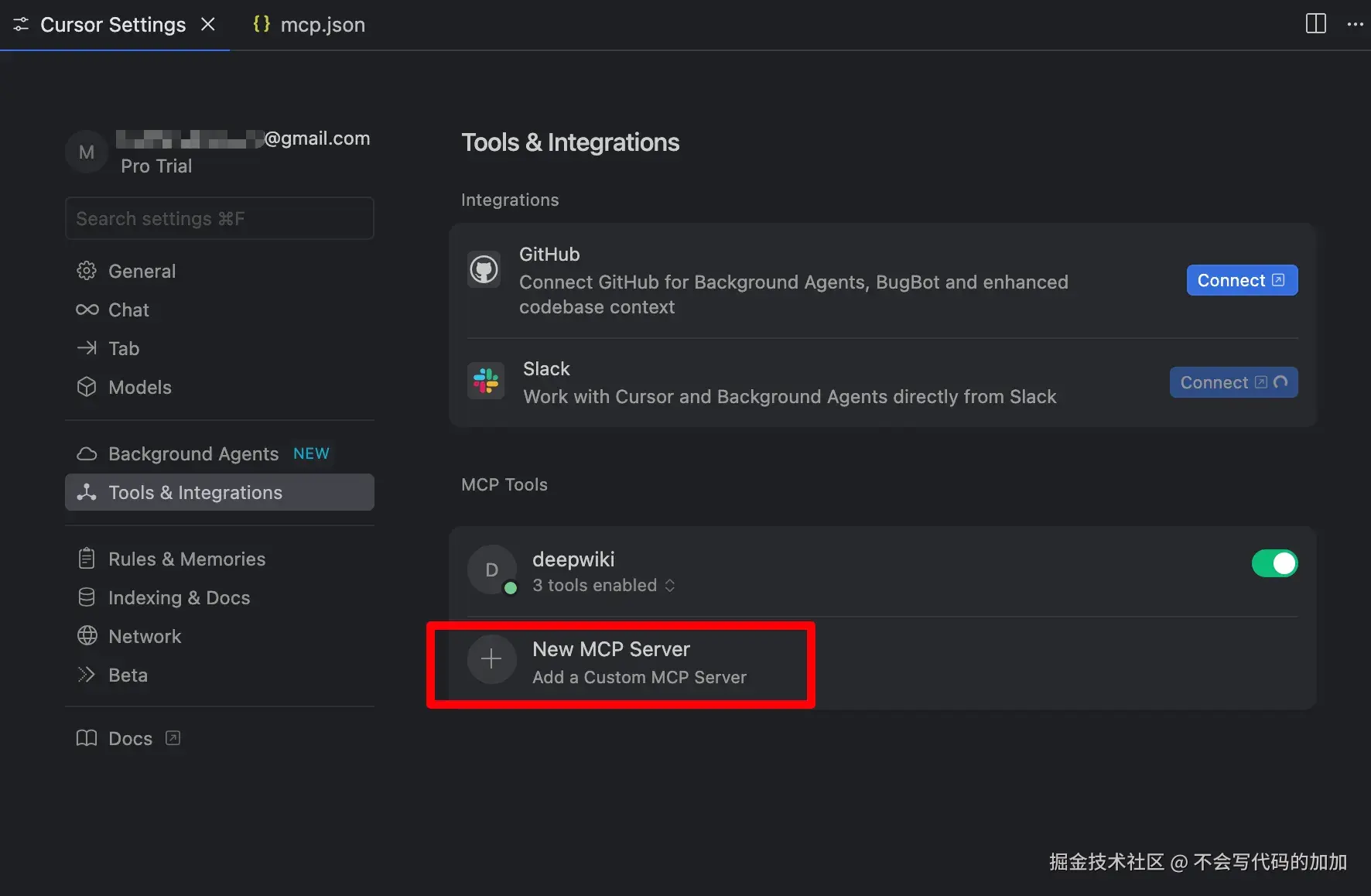Focus the Search settings field
Screen dimensions: 1371x896
[220, 219]
